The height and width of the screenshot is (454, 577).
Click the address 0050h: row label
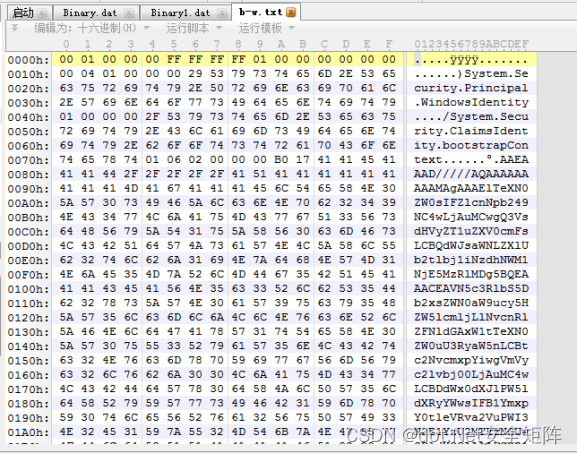tap(28, 131)
